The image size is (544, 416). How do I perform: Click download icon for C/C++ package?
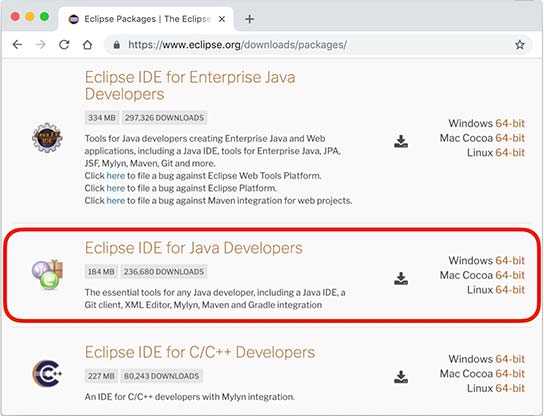click(401, 377)
